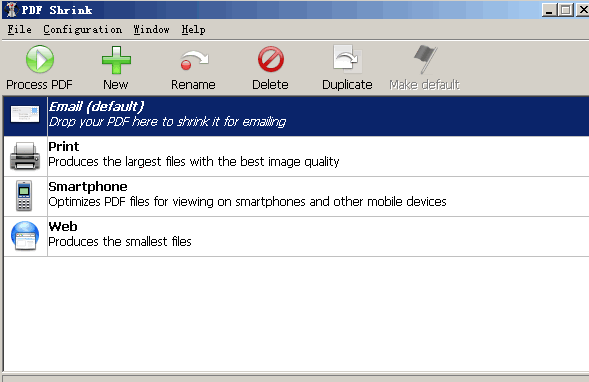The height and width of the screenshot is (382, 589).
Task: Click the PDF Shrink title bar app icon
Action: (x=11, y=9)
